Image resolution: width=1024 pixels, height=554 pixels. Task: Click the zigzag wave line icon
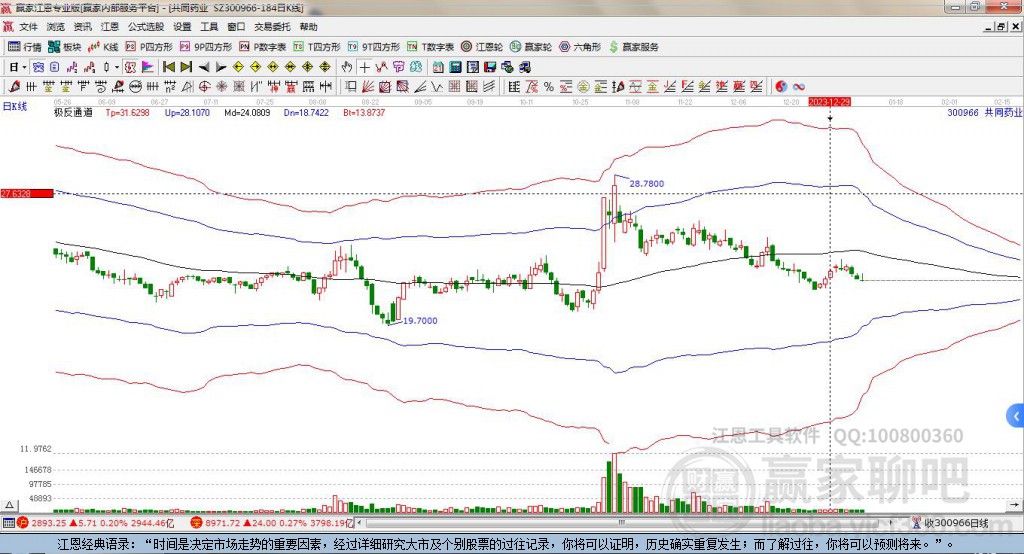(437, 86)
